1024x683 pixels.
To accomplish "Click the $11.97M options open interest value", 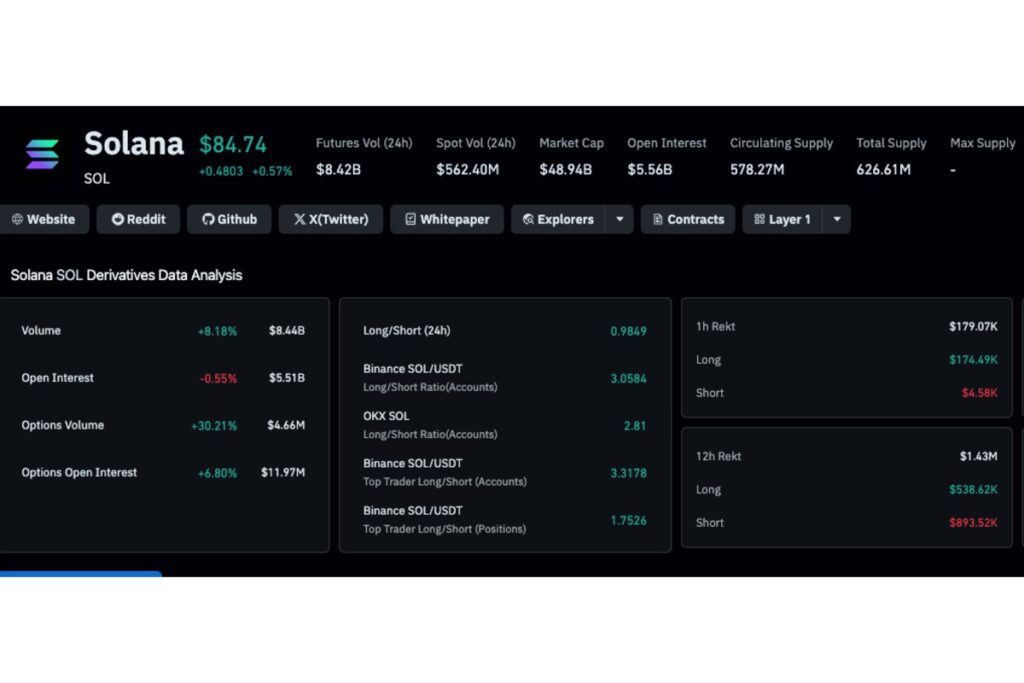I will (283, 472).
